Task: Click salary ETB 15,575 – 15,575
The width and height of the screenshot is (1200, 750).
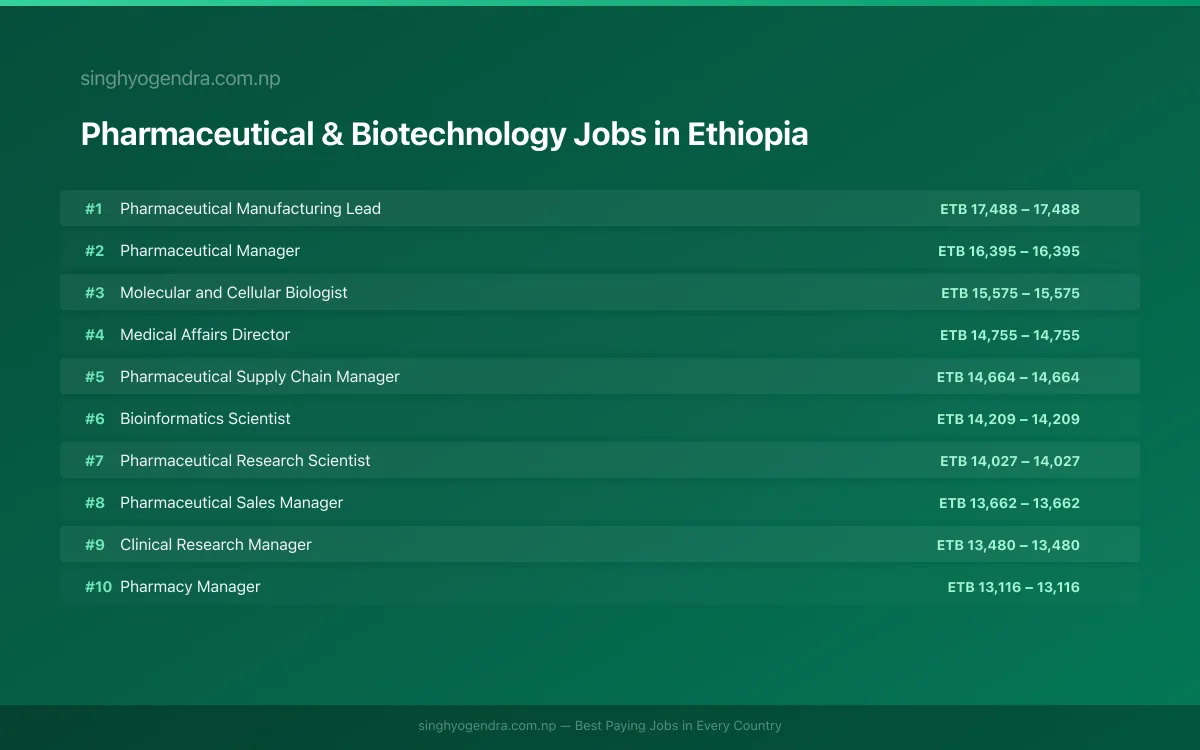Action: click(x=1010, y=293)
